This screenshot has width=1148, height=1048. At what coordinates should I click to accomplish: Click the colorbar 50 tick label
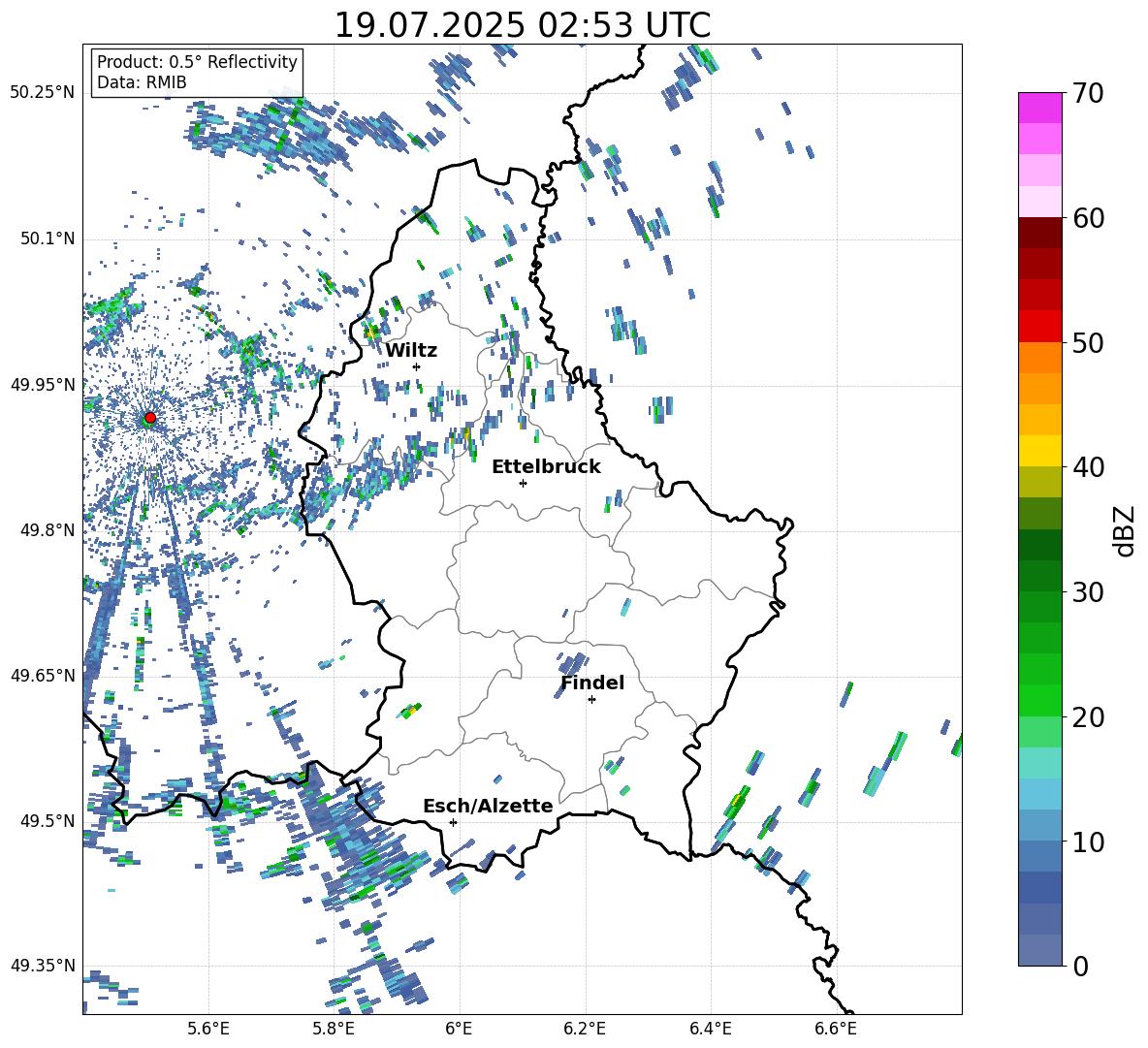tap(1088, 342)
